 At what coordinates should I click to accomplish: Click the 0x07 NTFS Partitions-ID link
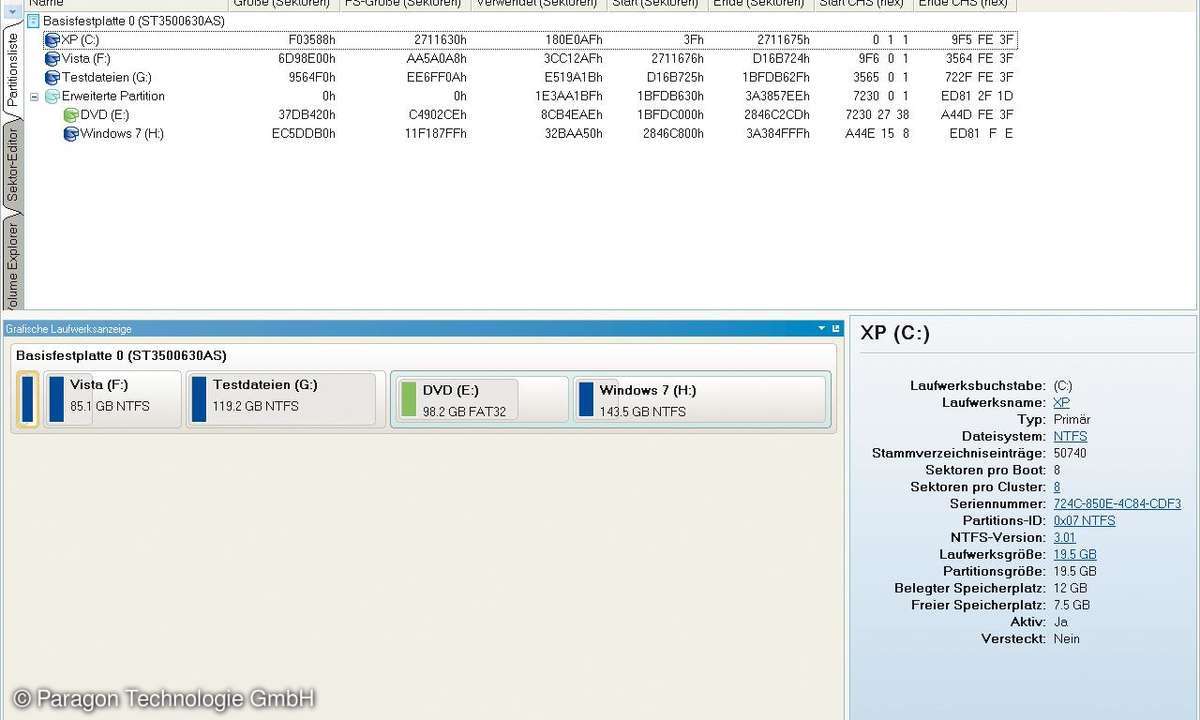(1084, 521)
